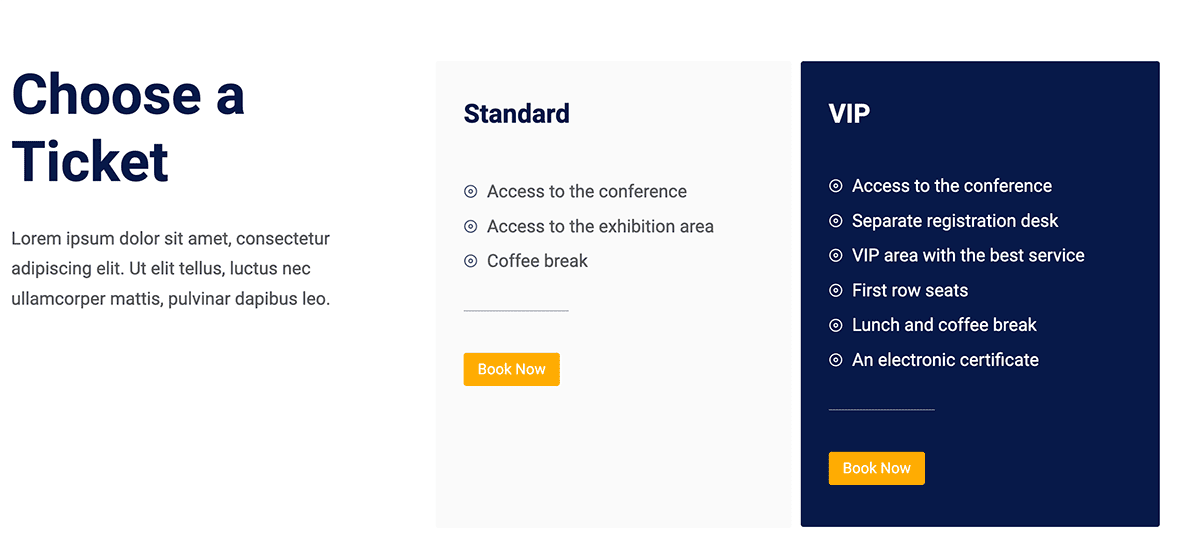Select the 'Standard' ticket heading
The width and height of the screenshot is (1200, 554).
(517, 114)
